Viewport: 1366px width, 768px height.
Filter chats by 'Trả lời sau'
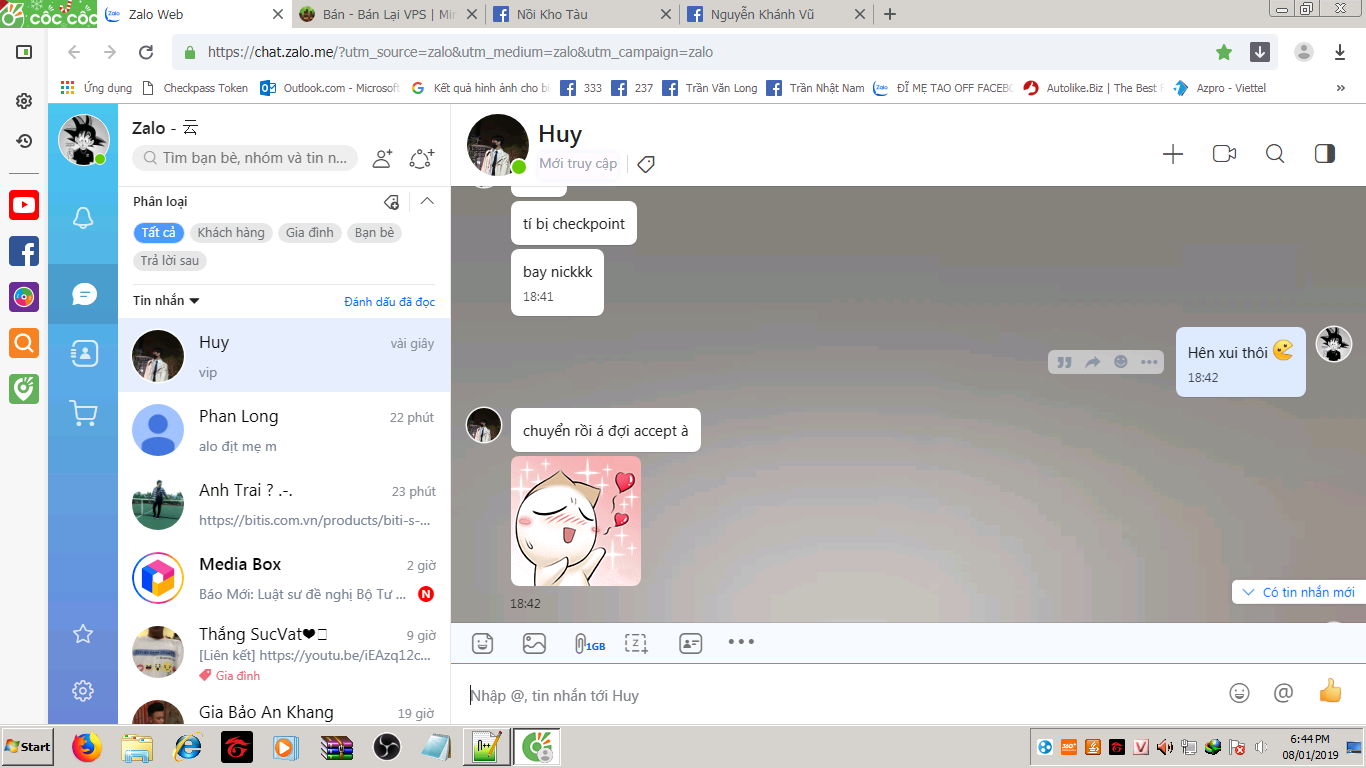[x=170, y=261]
